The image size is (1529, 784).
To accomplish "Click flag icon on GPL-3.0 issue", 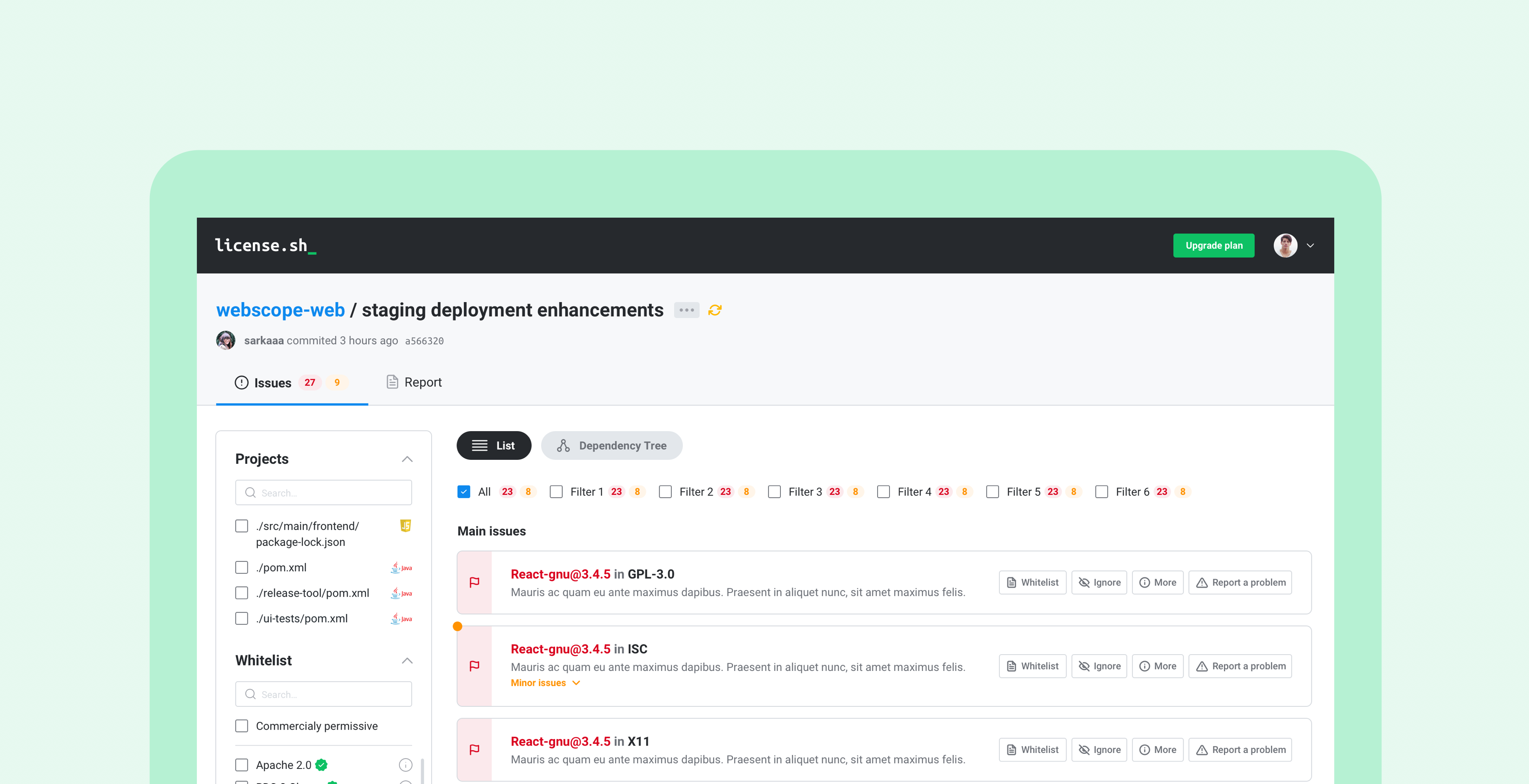I will [475, 582].
